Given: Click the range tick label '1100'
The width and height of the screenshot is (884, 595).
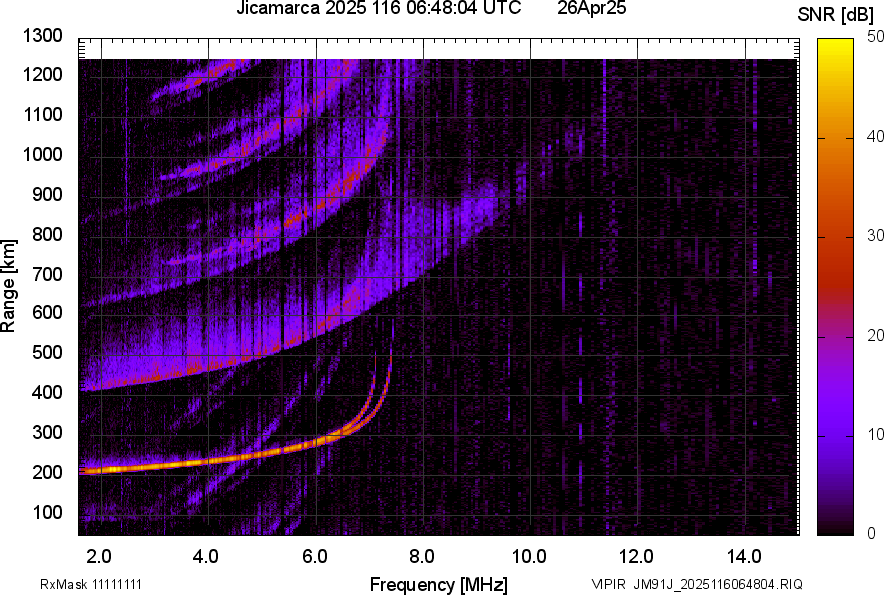Looking at the screenshot, I should (x=43, y=114).
